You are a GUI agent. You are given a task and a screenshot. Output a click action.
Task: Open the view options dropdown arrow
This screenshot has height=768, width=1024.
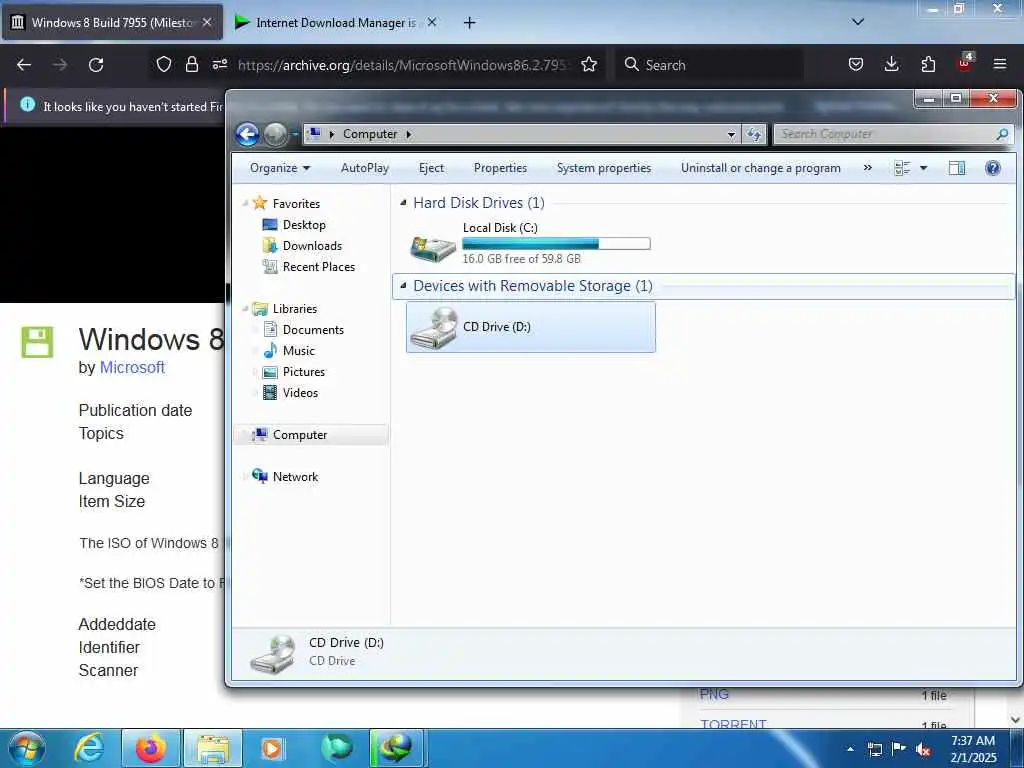(x=923, y=168)
